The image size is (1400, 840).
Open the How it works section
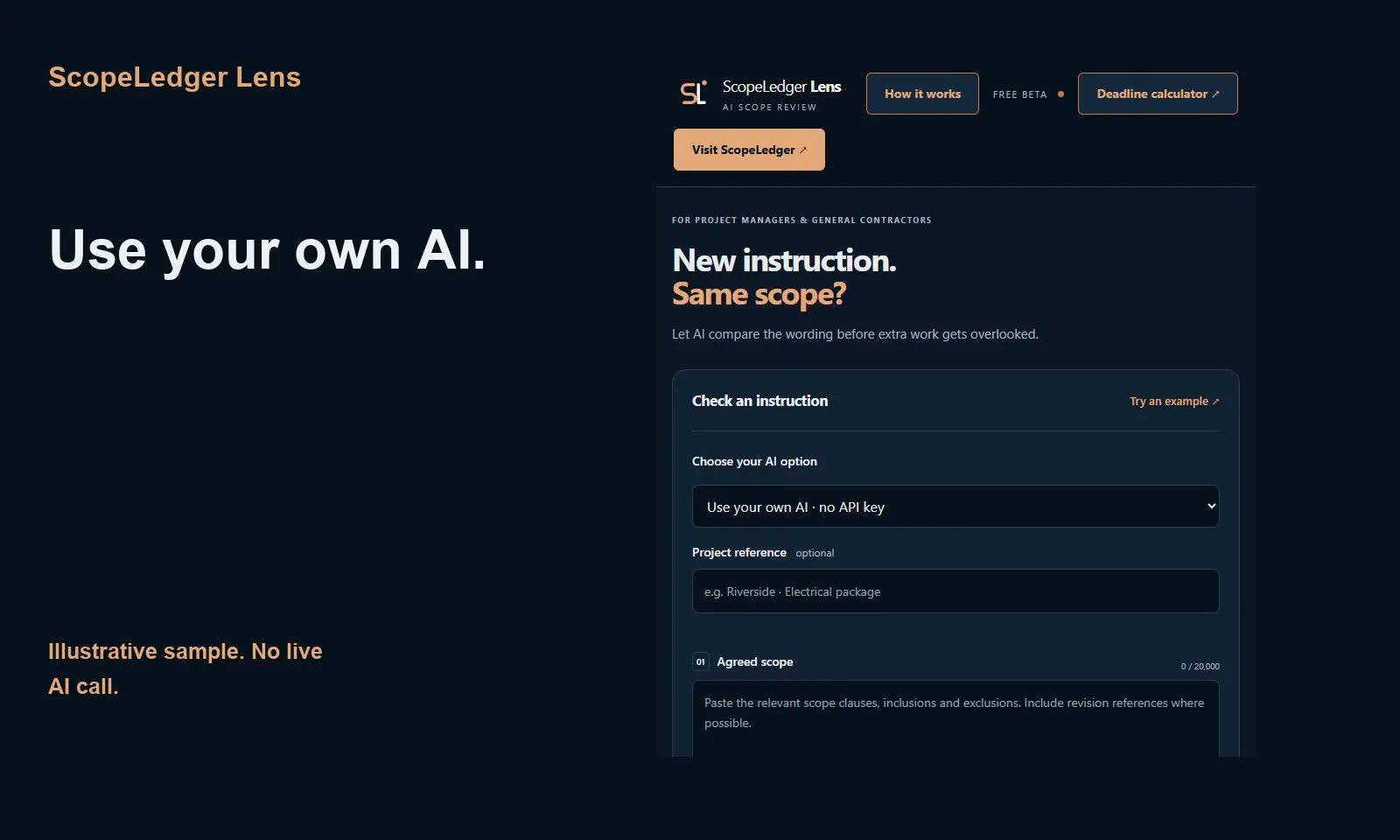pos(922,94)
